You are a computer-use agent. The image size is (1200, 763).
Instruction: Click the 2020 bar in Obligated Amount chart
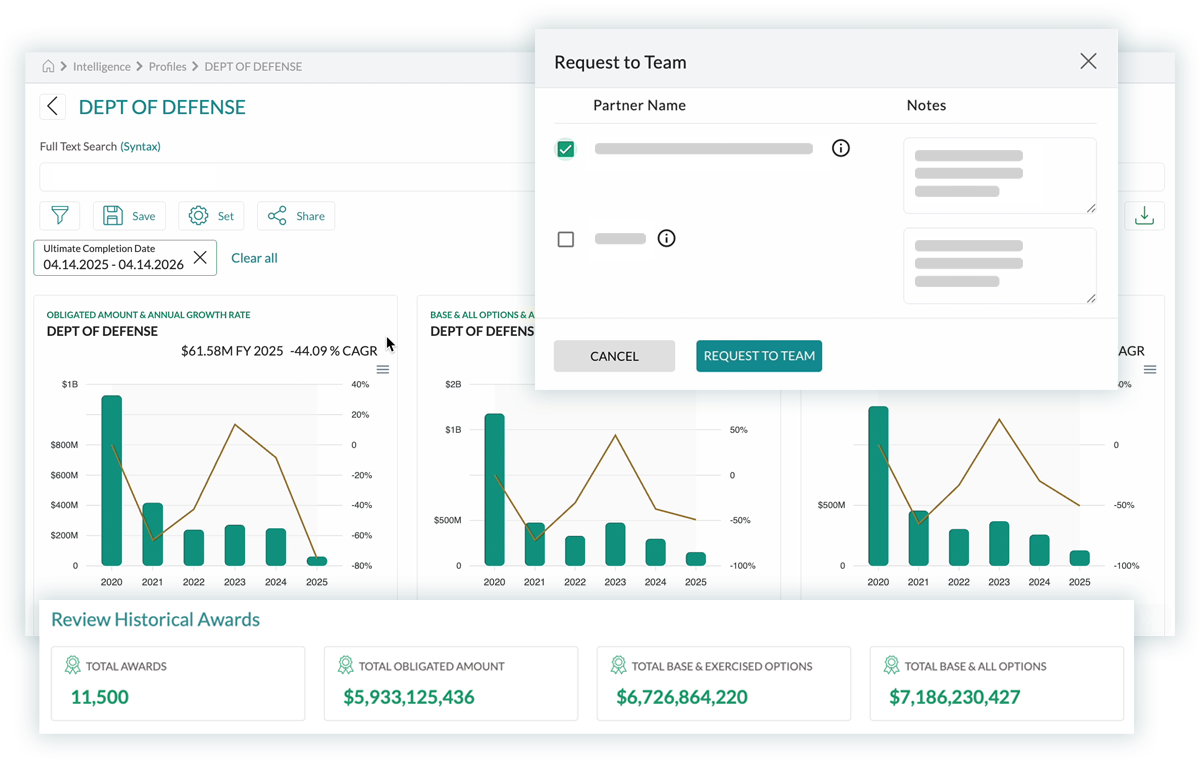pyautogui.click(x=112, y=481)
